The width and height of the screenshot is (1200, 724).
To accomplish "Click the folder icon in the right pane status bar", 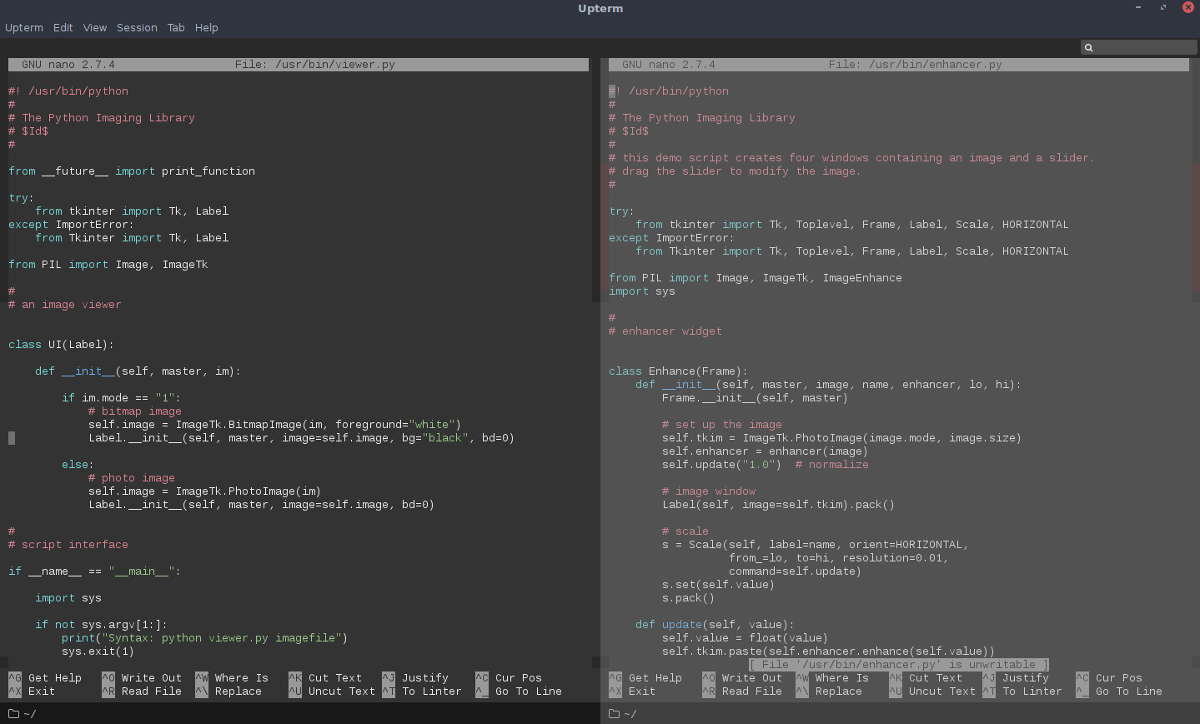I will (613, 714).
